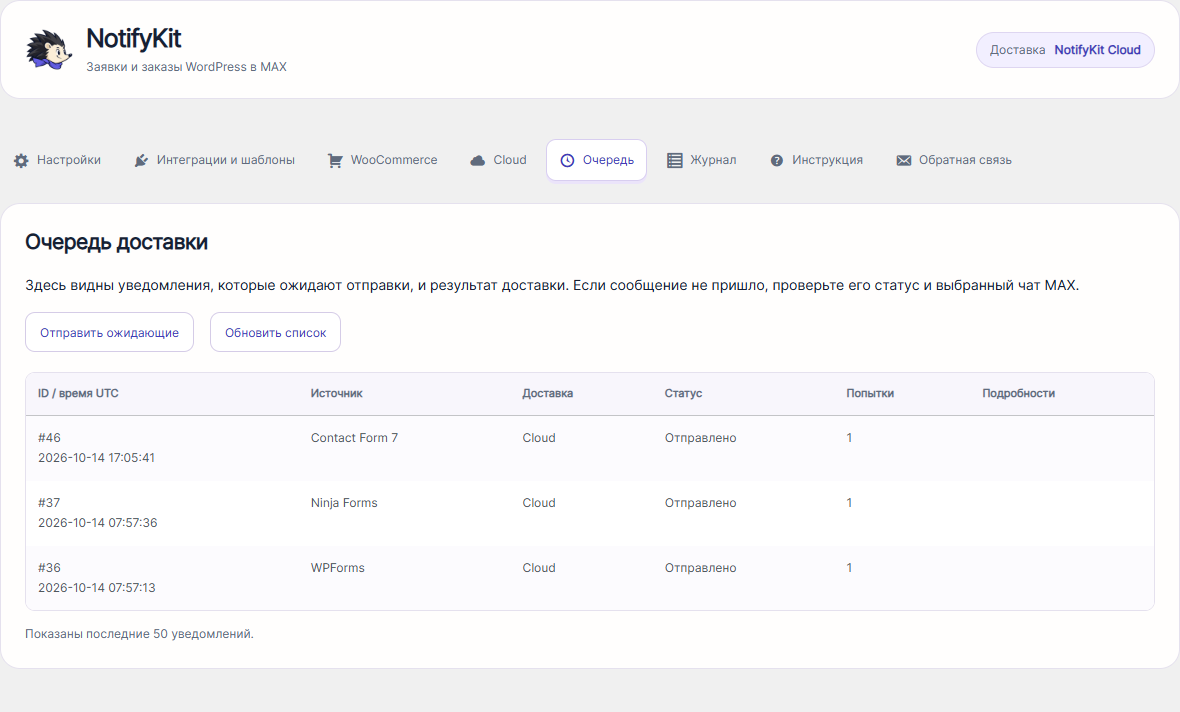Click the timestamp 2026-10-14 07:57:36
1180x712 pixels.
point(98,522)
